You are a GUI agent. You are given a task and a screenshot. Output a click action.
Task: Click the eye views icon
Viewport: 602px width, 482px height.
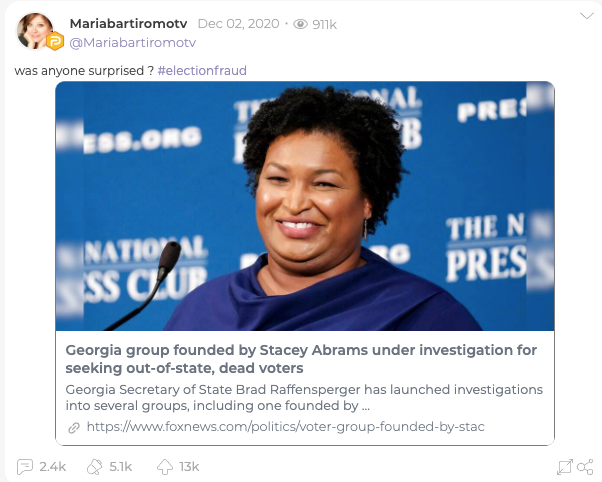pos(300,24)
